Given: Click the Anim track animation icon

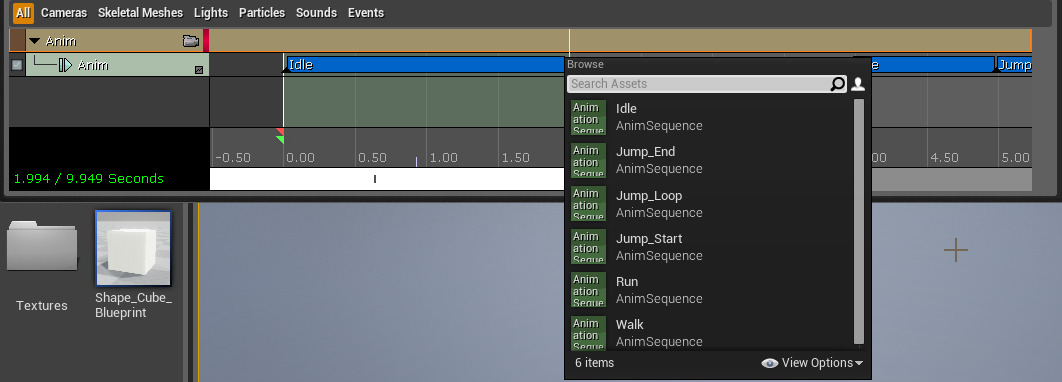Looking at the screenshot, I should [66, 65].
